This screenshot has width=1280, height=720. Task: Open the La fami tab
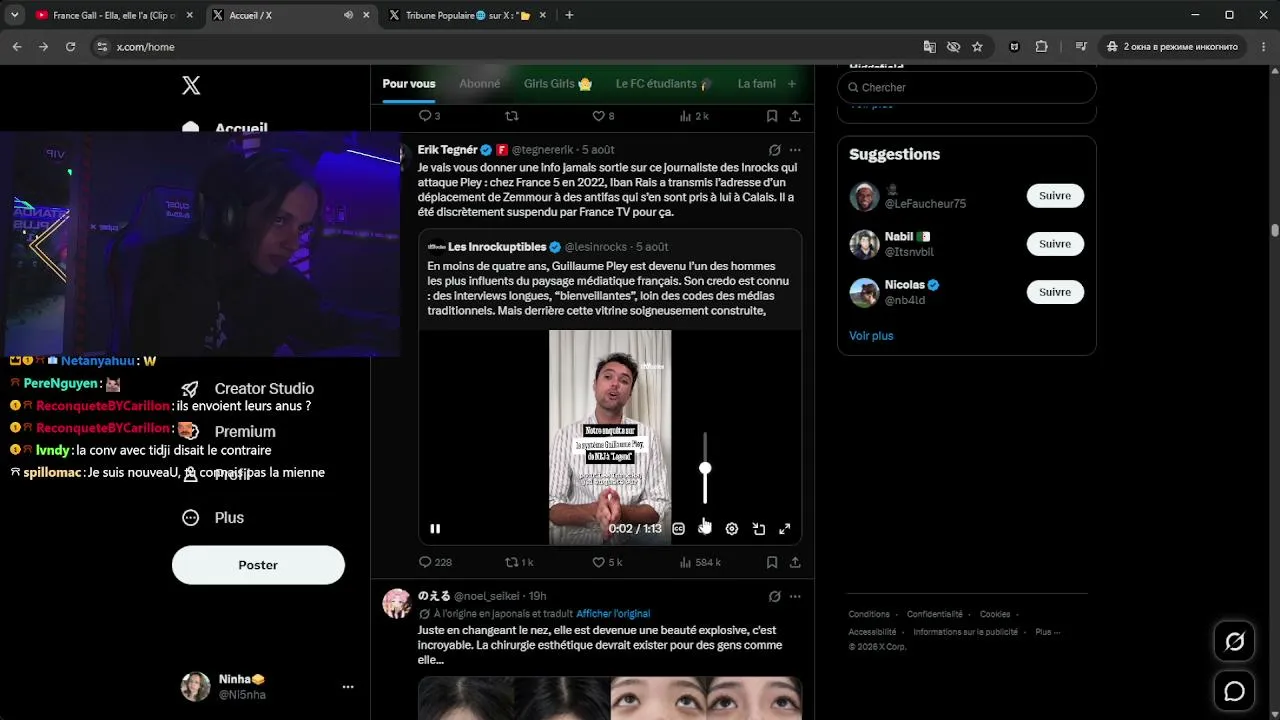[x=757, y=84]
